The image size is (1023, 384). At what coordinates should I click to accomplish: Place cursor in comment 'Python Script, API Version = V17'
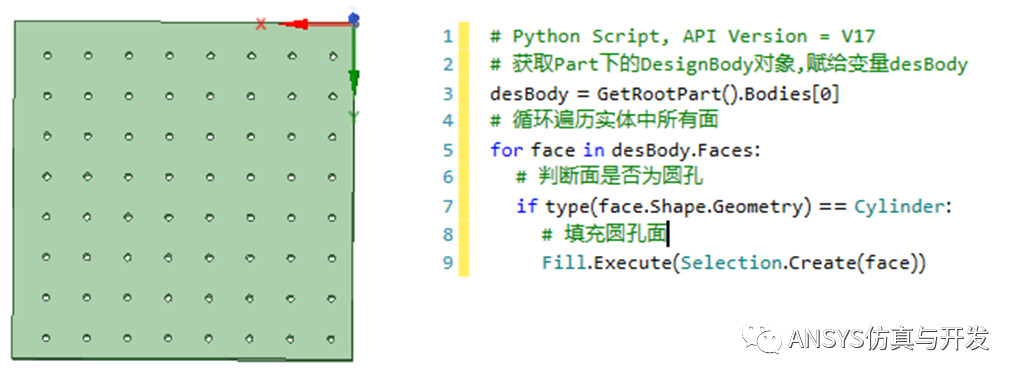pyautogui.click(x=682, y=36)
